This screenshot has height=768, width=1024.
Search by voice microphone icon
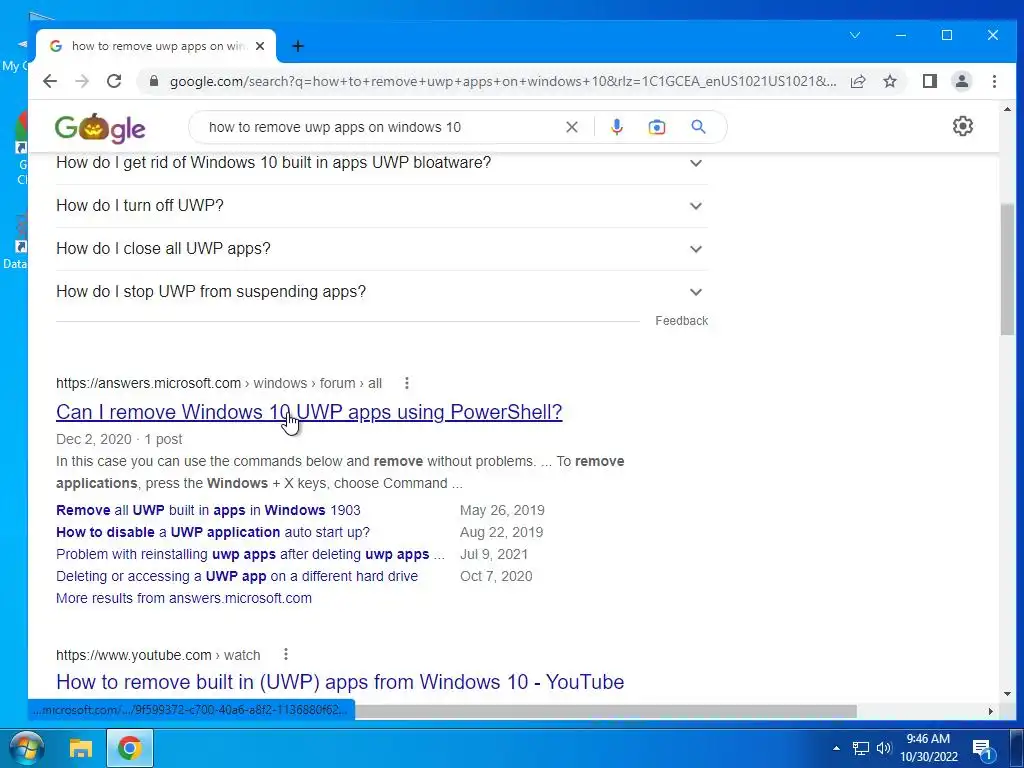(616, 127)
